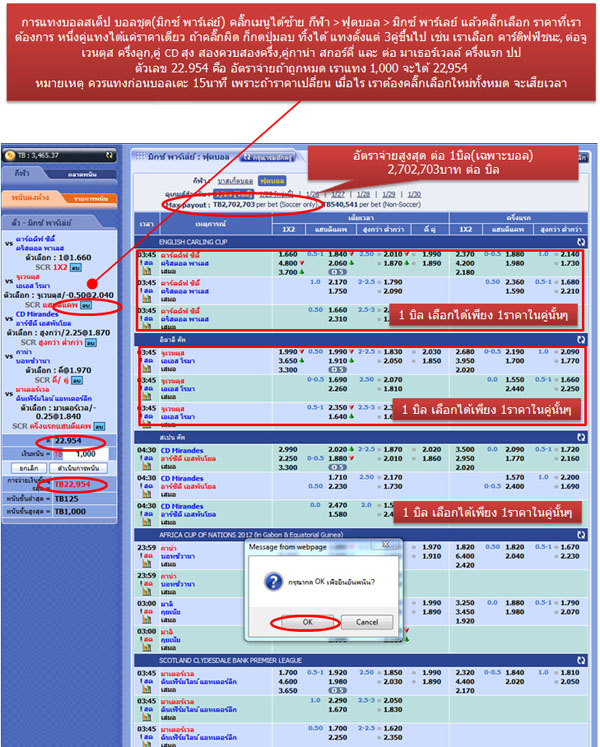Switch to the ตลาดพนัน tab in the sidebar
Image resolution: width=600 pixels, height=747 pixels.
click(x=82, y=174)
